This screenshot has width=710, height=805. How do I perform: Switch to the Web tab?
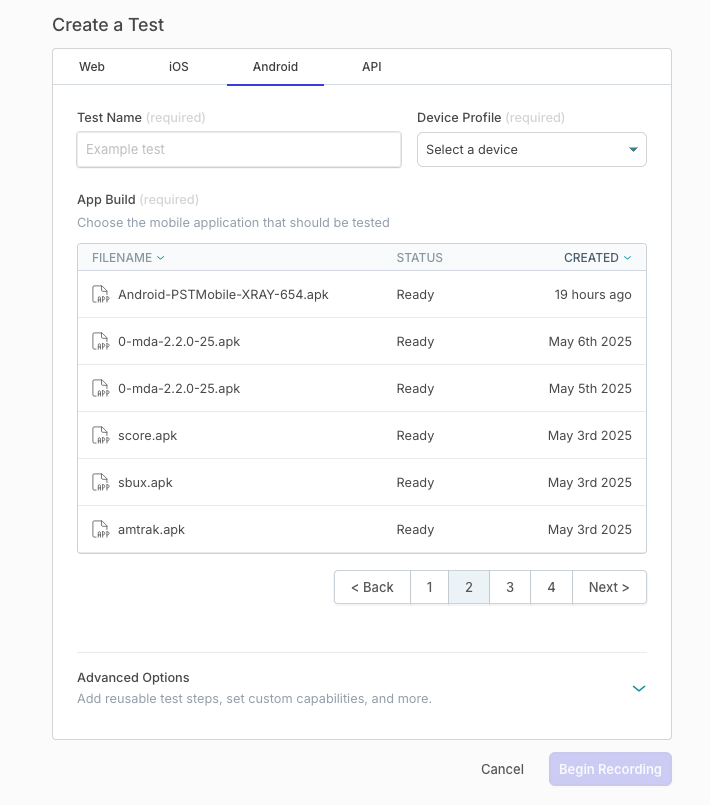92,67
